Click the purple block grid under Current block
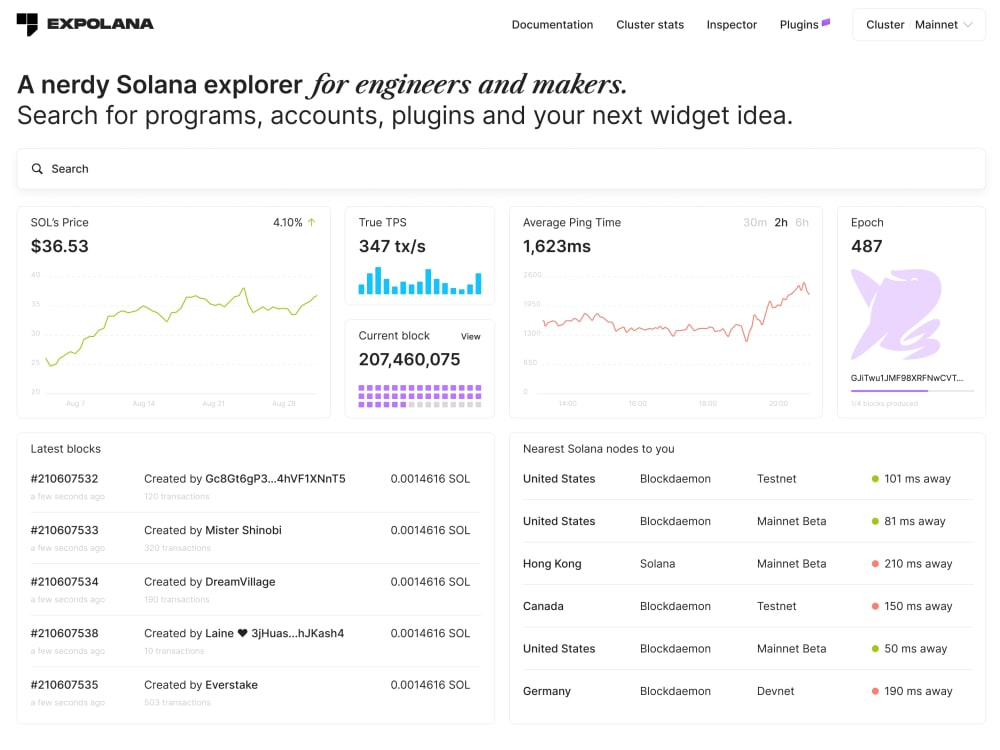The image size is (1000, 750). tap(420, 395)
